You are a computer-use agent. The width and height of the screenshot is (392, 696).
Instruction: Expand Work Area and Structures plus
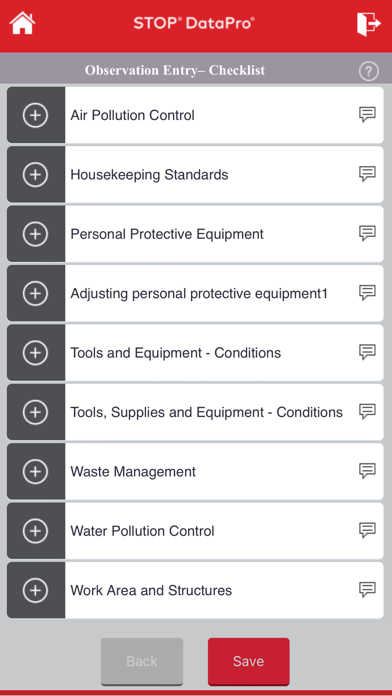point(36,590)
